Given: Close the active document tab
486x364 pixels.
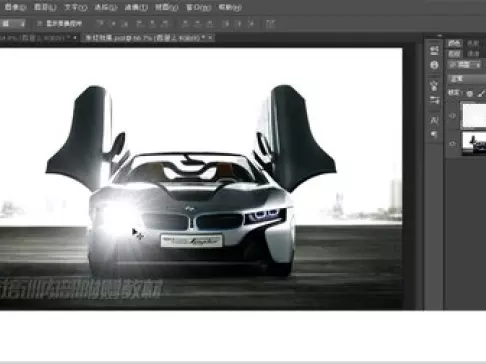Looking at the screenshot, I should pyautogui.click(x=211, y=38).
